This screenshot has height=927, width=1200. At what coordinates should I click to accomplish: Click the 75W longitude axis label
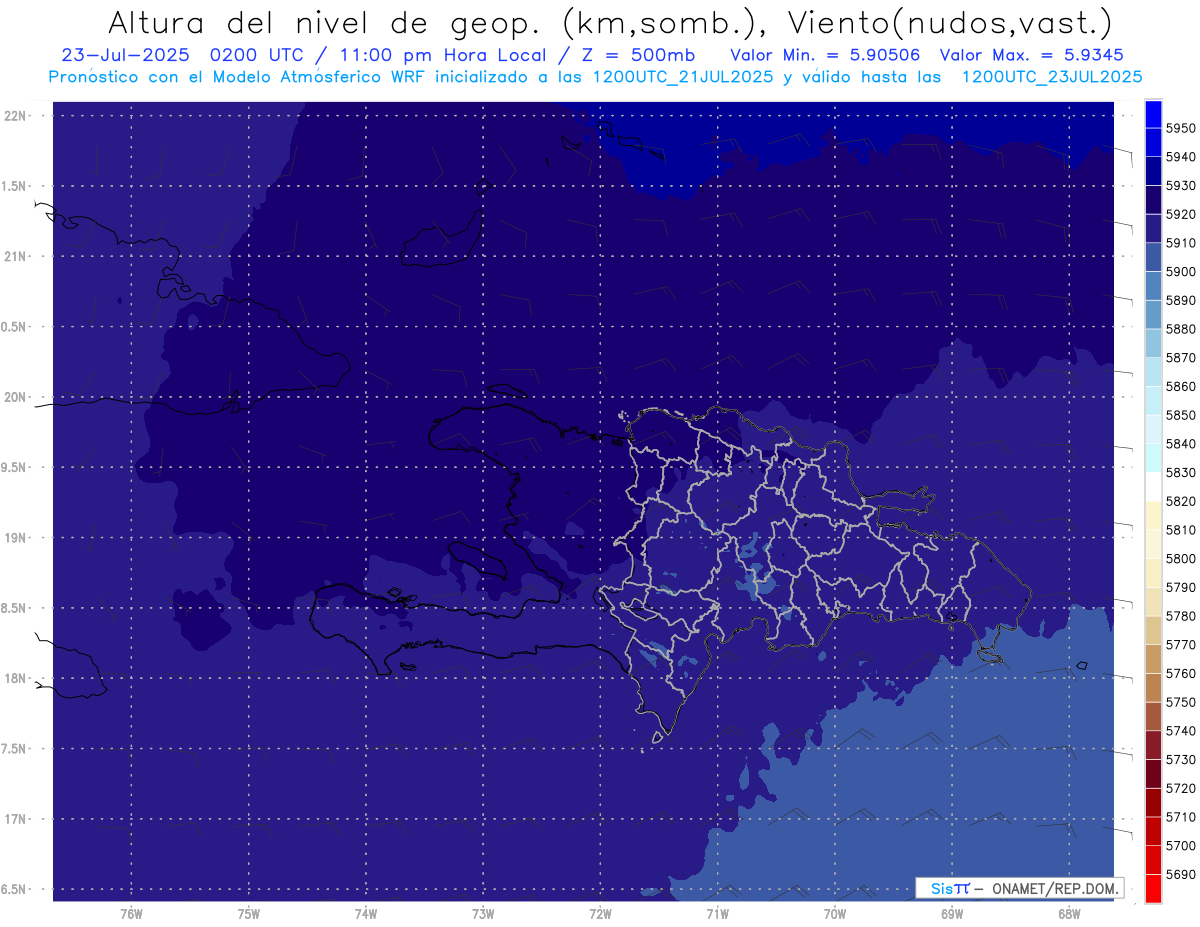(x=249, y=914)
